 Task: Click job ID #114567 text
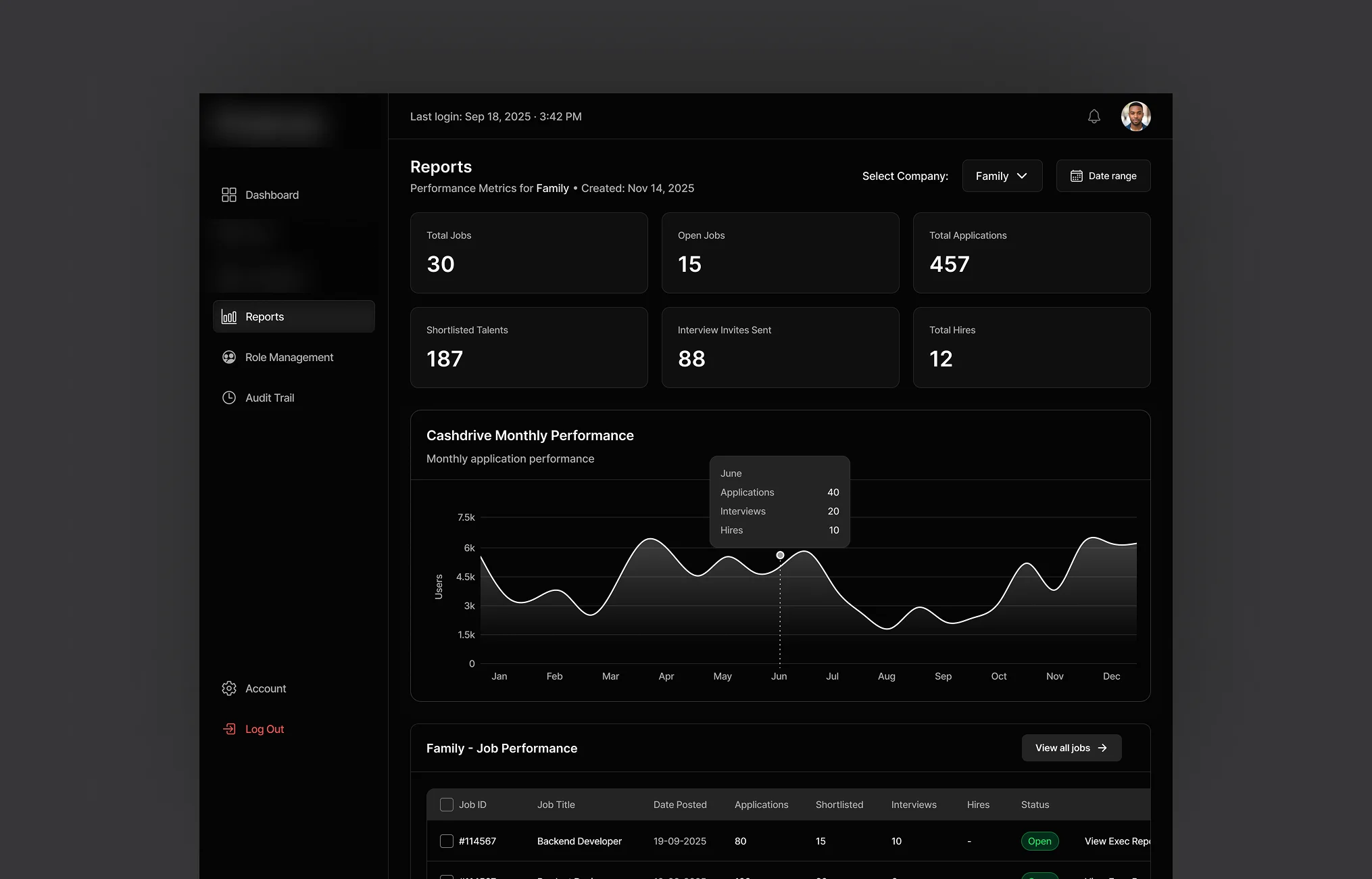477,841
